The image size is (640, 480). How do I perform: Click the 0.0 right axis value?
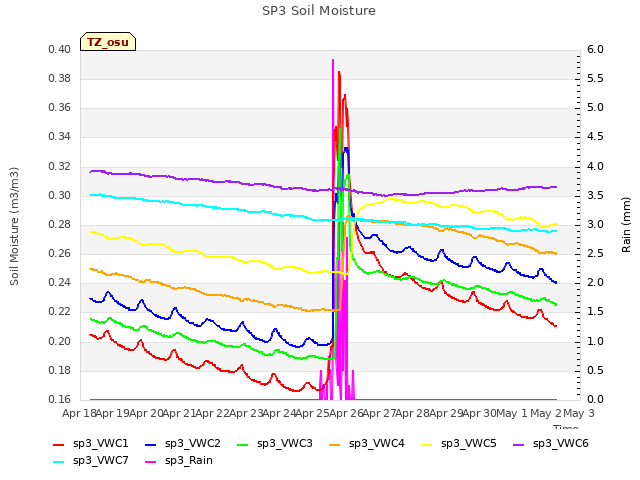[x=595, y=399]
